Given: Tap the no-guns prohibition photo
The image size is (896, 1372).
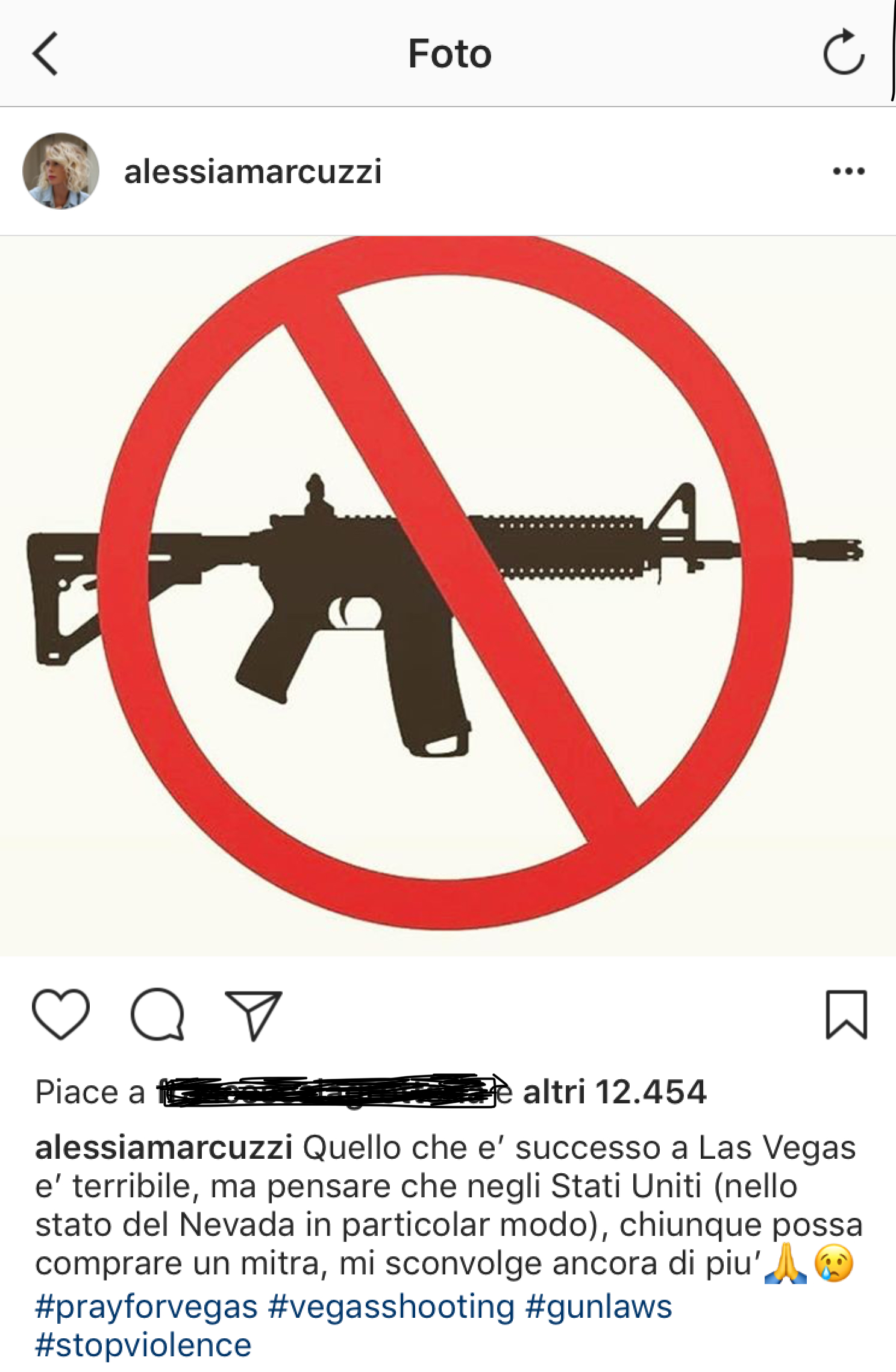Looking at the screenshot, I should point(448,596).
